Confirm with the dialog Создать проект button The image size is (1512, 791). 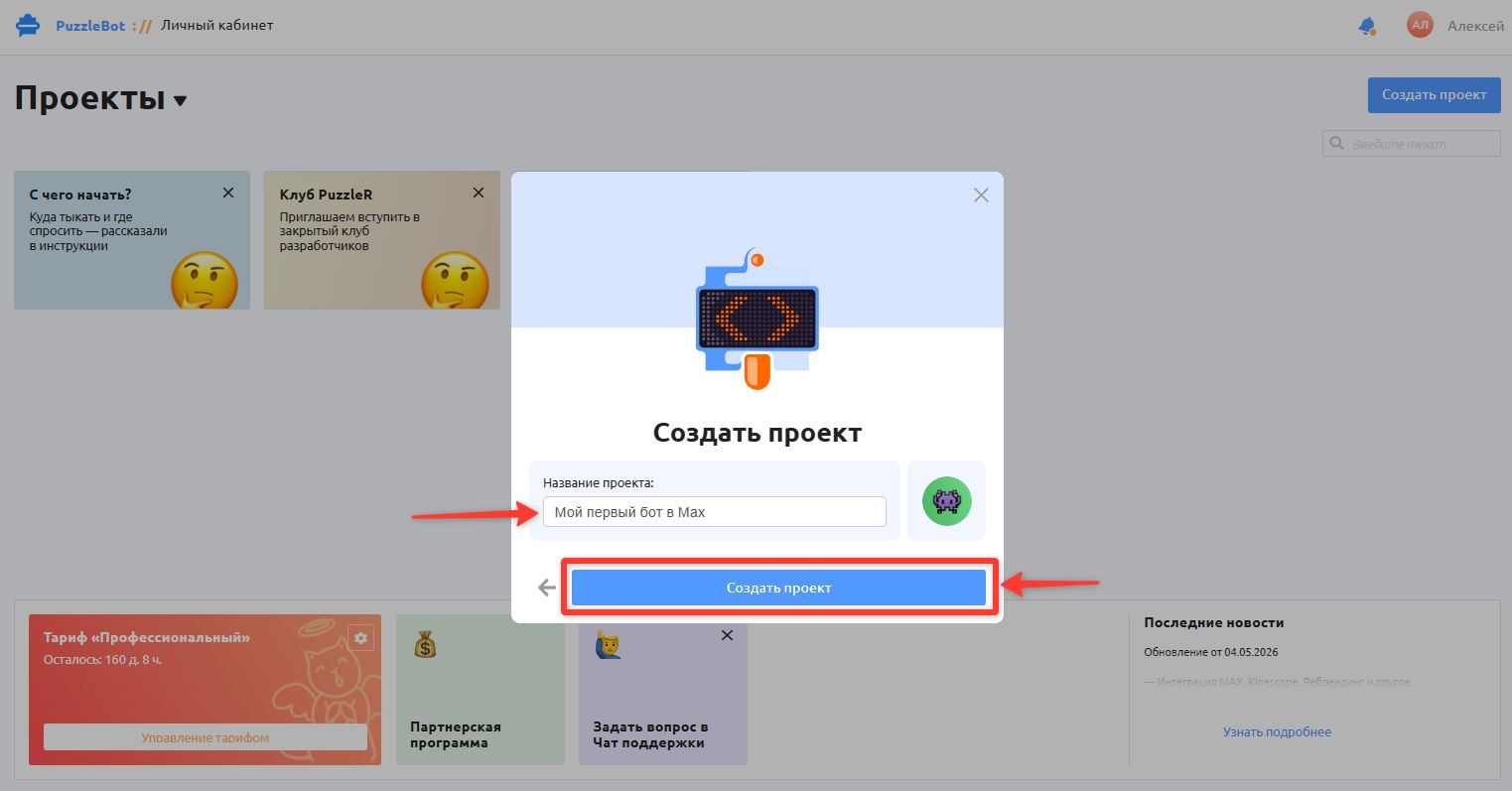(778, 588)
